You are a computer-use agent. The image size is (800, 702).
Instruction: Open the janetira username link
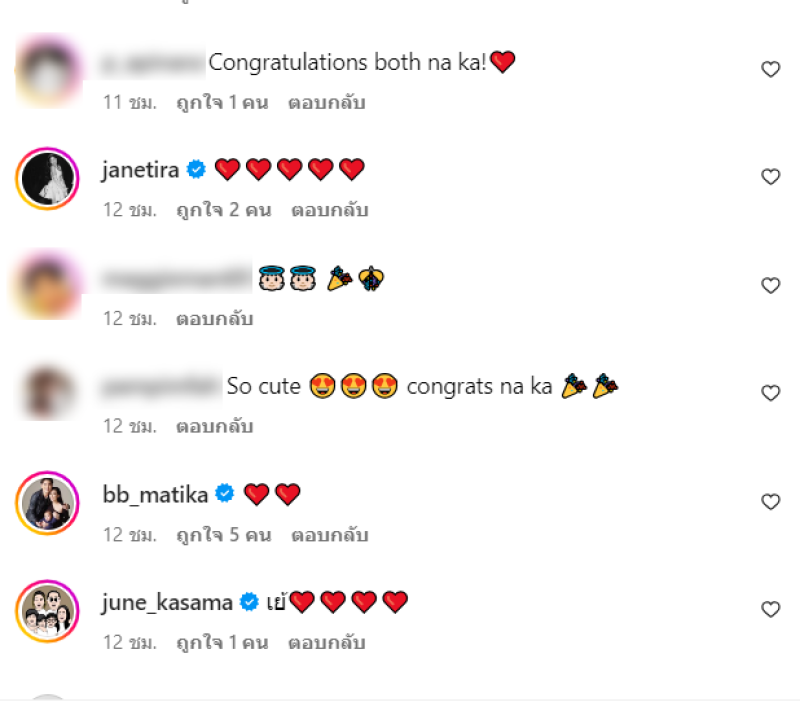click(140, 170)
